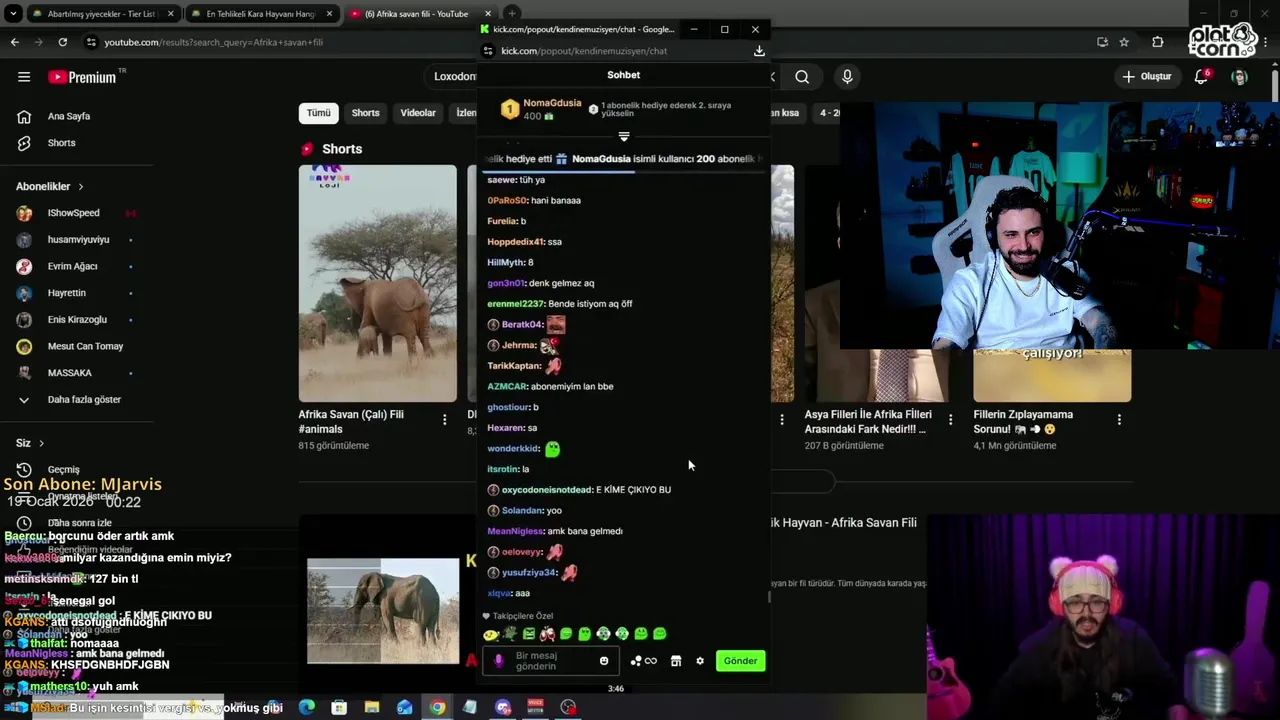Screen dimensions: 1280x720
Task: Pick the yellow lemon emote in Kick chat
Action: (x=490, y=634)
